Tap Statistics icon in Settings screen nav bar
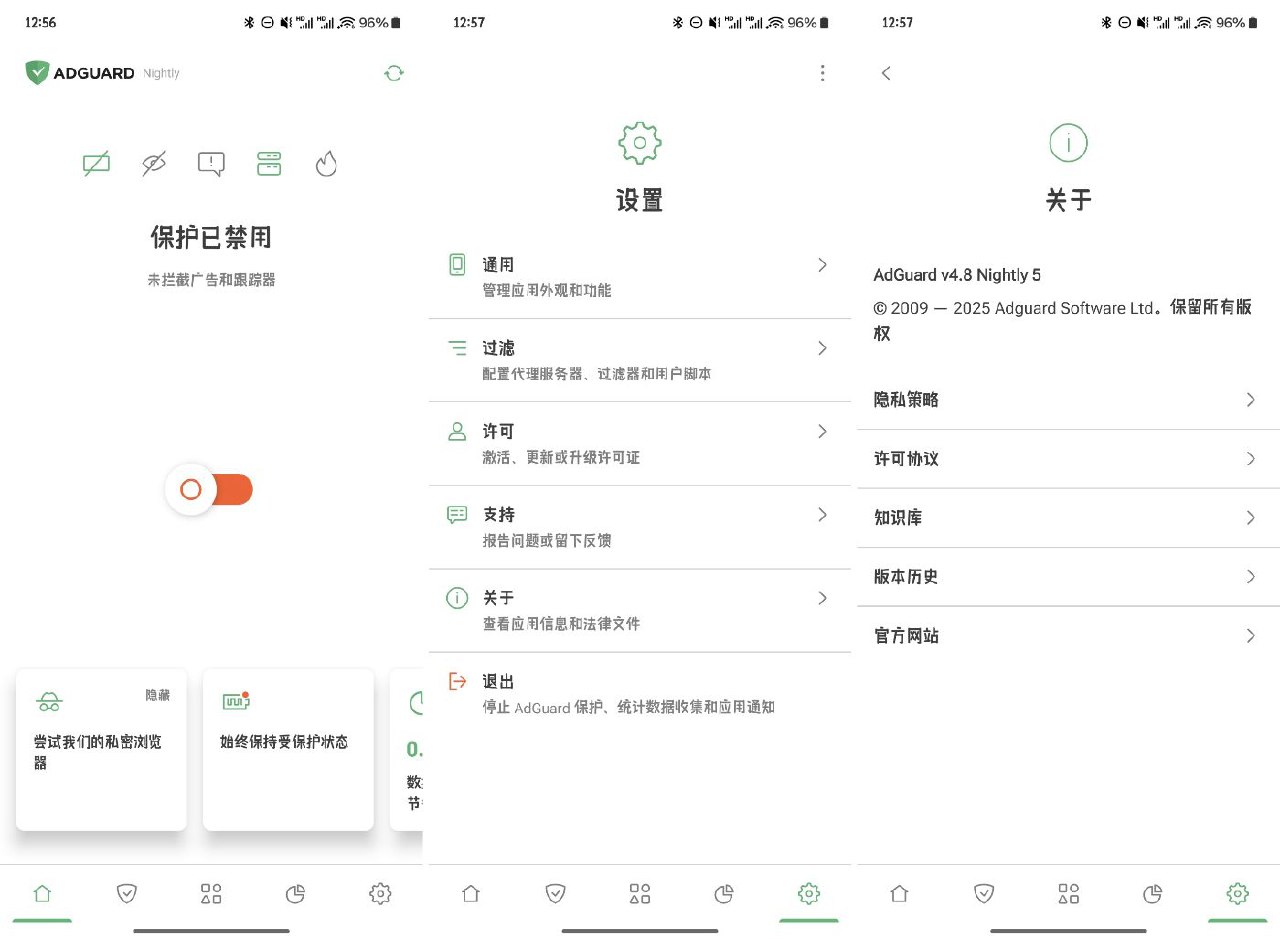This screenshot has height=939, width=1280. click(x=724, y=893)
